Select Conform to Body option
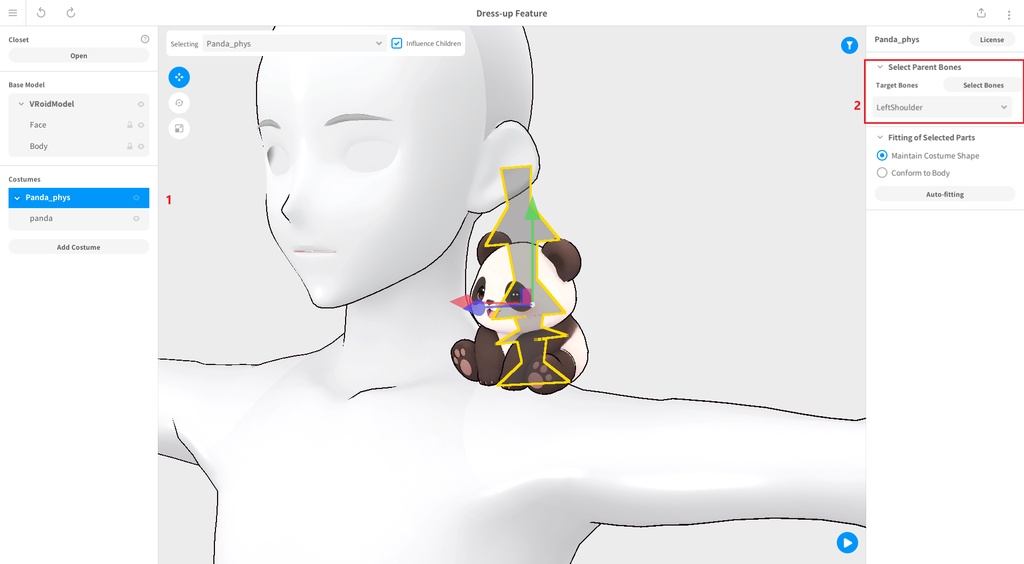This screenshot has width=1024, height=564. point(882,173)
